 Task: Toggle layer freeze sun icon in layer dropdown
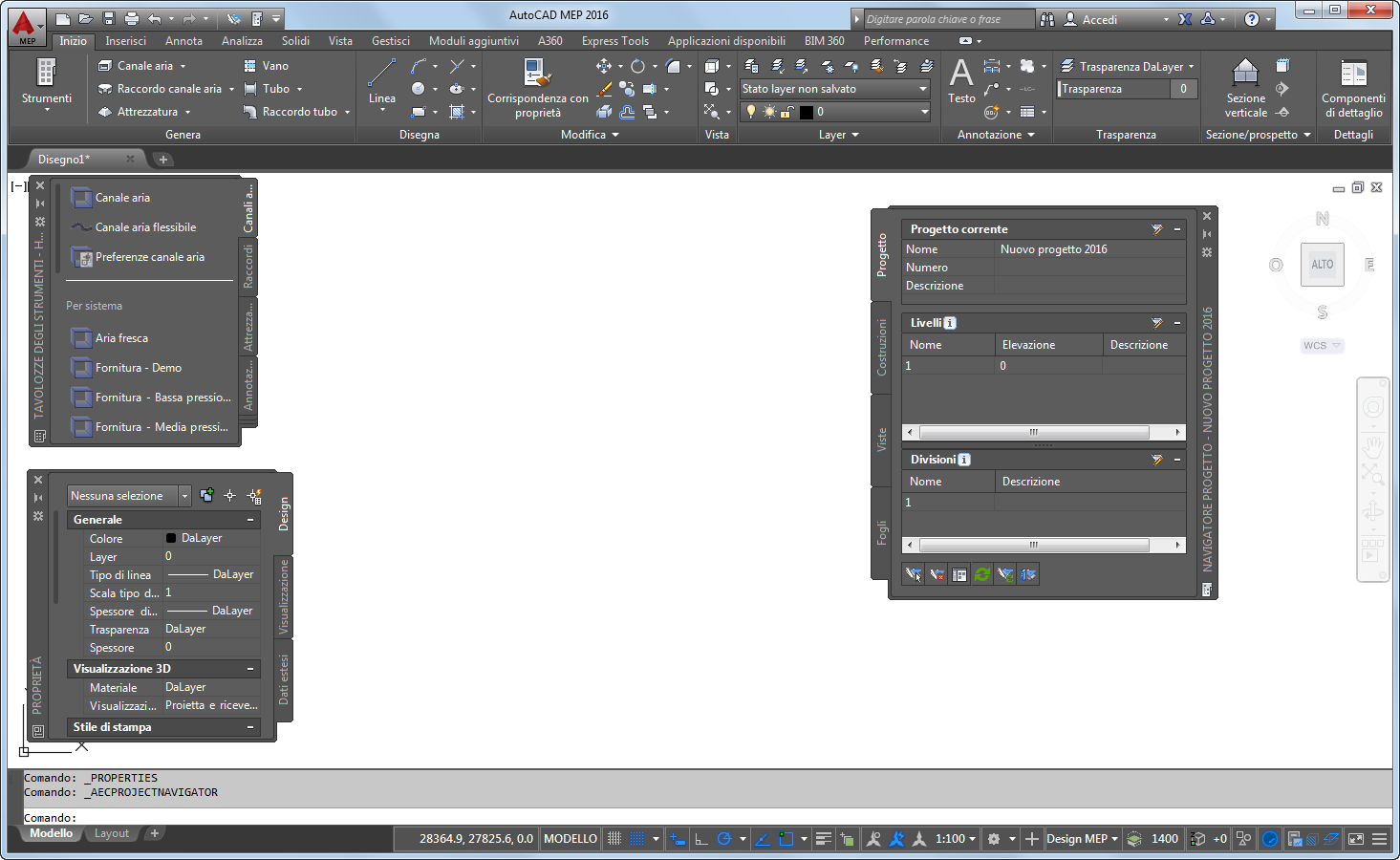pyautogui.click(x=769, y=112)
